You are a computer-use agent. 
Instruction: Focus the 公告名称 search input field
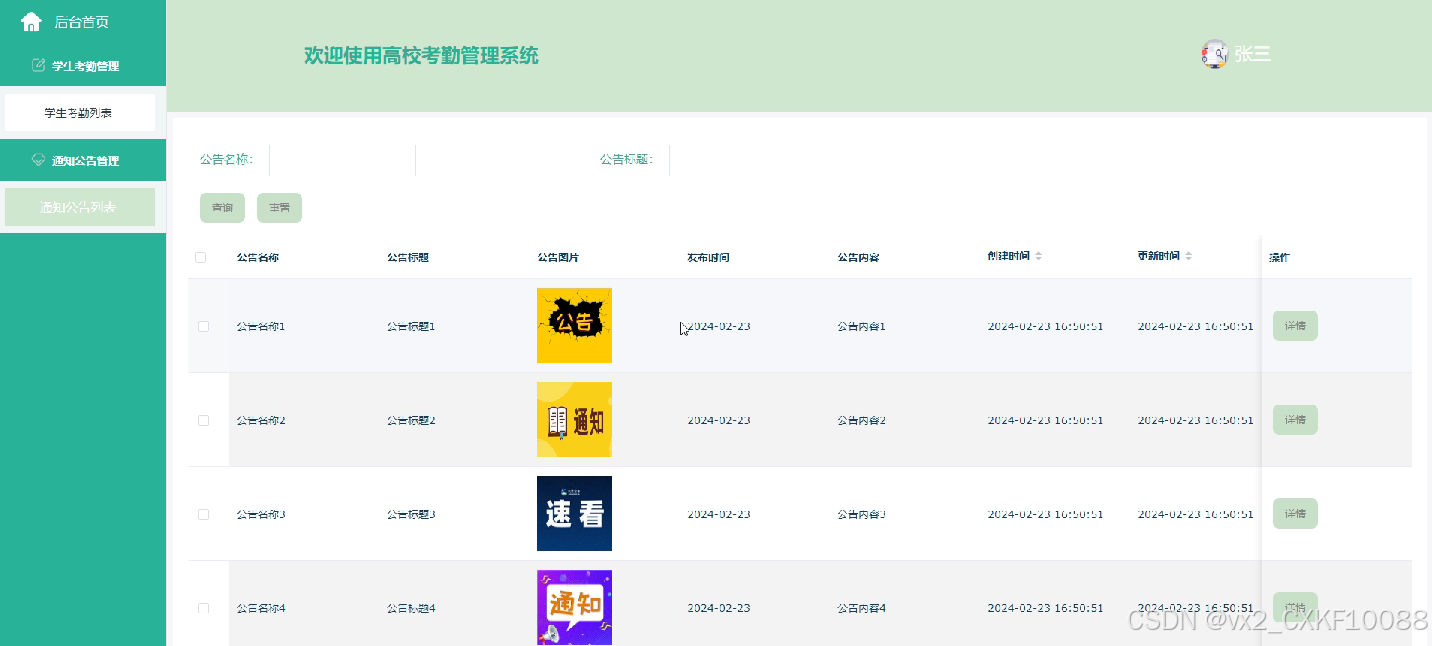tap(342, 160)
